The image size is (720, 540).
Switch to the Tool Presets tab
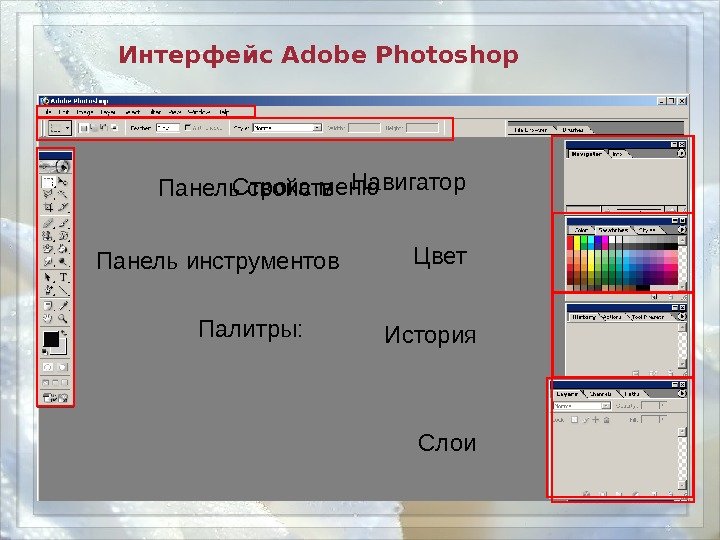[647, 317]
